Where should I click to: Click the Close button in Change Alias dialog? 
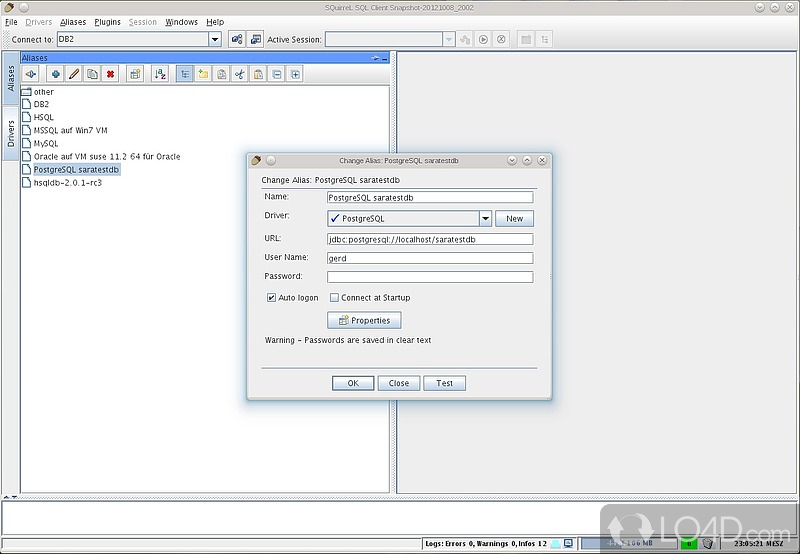tap(399, 383)
